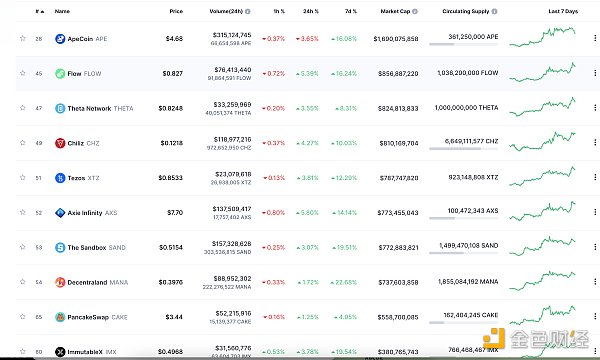Sort table by 7d % column header

click(351, 11)
